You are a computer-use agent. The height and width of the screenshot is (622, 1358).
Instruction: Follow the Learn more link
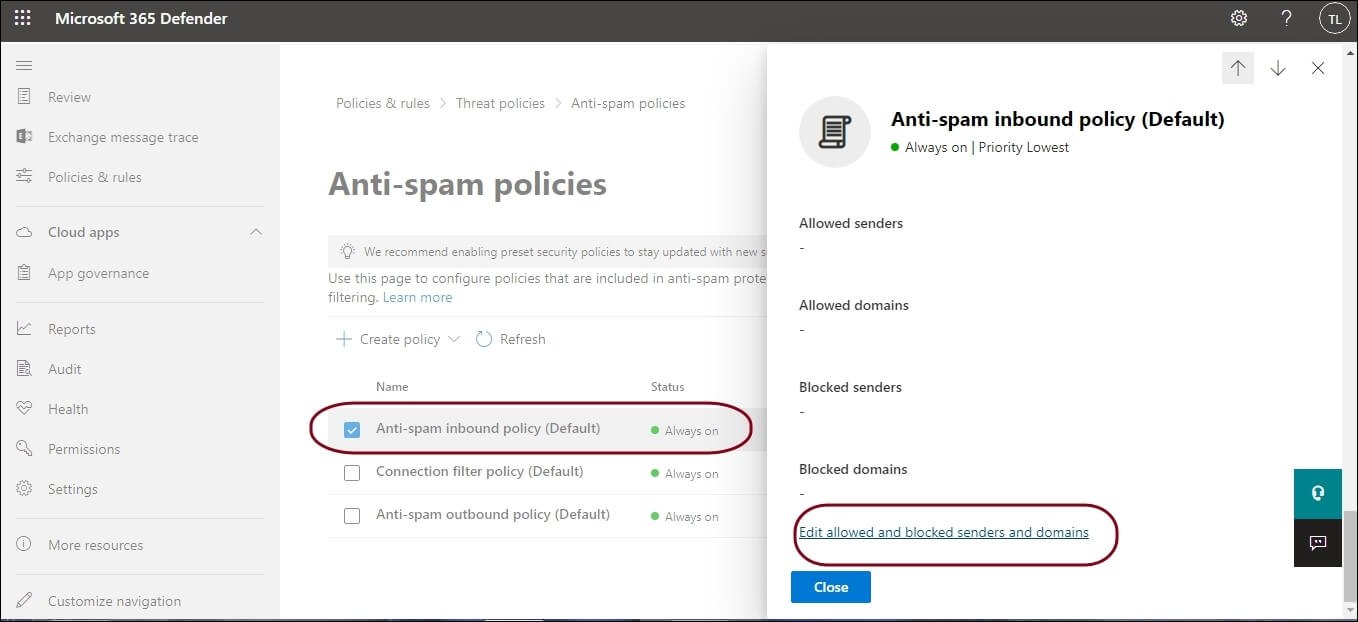pos(417,297)
